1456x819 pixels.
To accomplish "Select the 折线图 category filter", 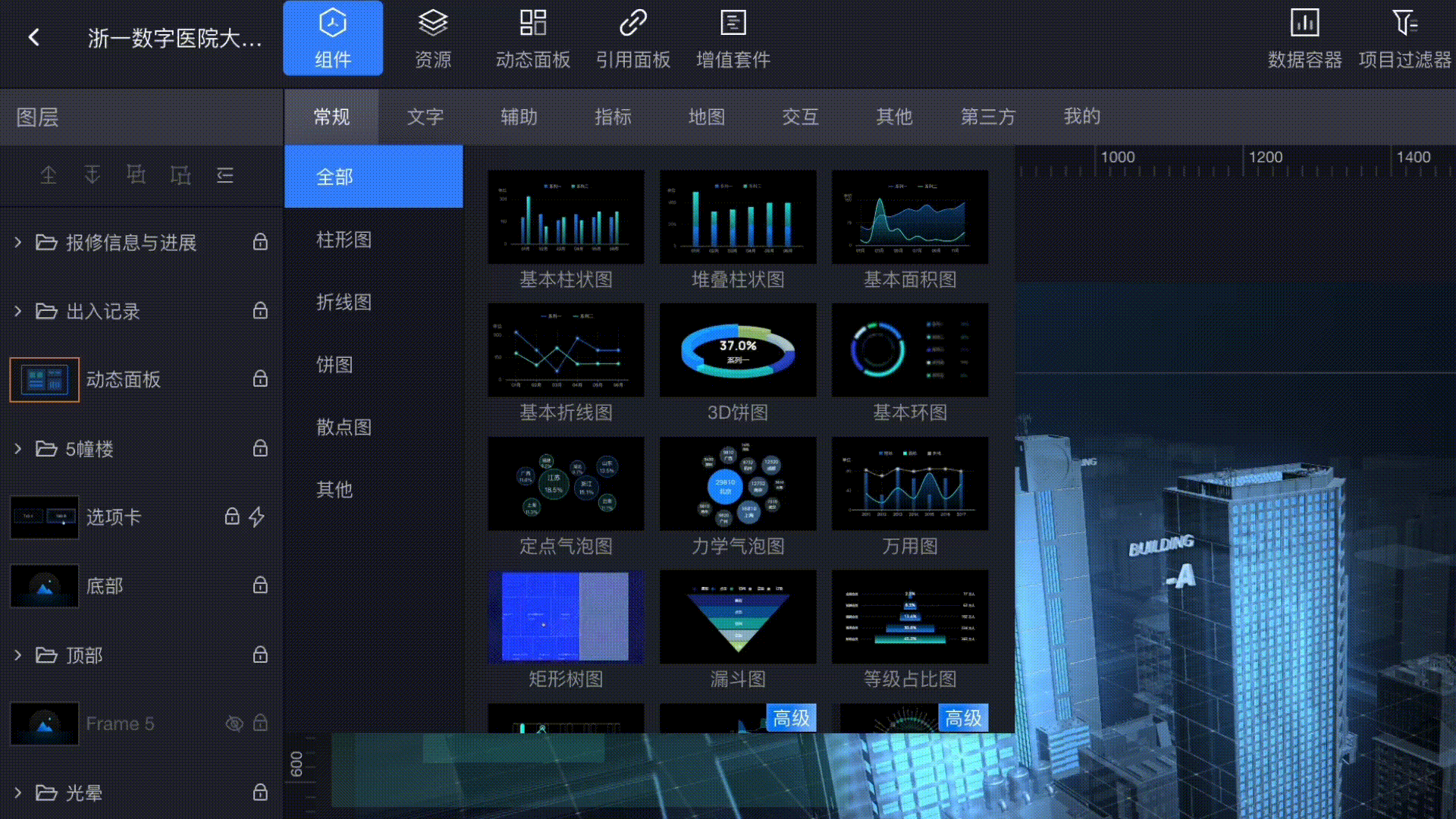I will tap(344, 303).
